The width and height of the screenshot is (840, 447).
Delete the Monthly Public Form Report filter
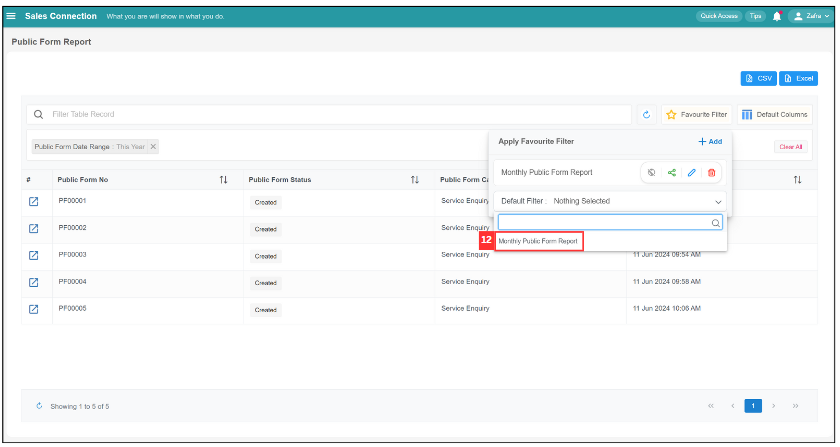point(711,173)
